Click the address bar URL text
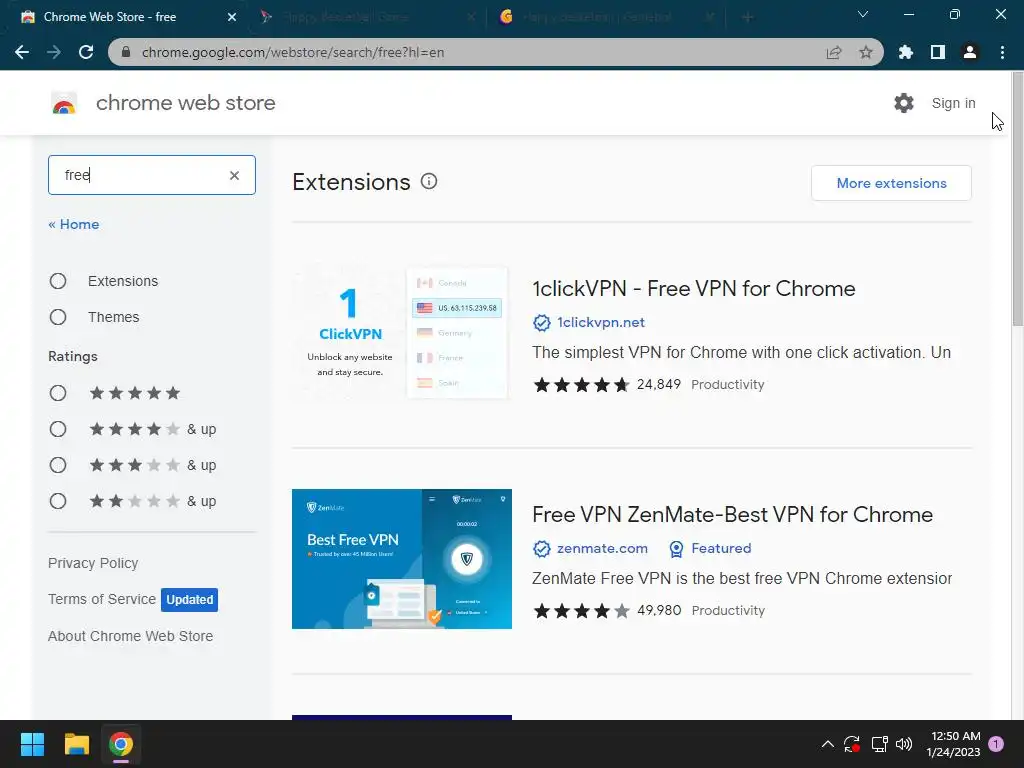Image resolution: width=1024 pixels, height=768 pixels. (293, 52)
